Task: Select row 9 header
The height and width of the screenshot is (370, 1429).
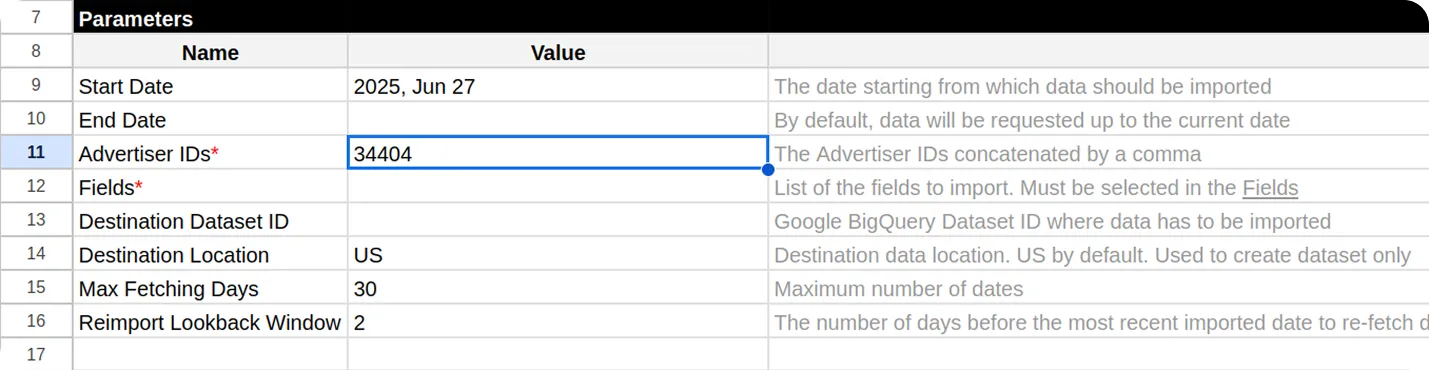Action: point(36,86)
